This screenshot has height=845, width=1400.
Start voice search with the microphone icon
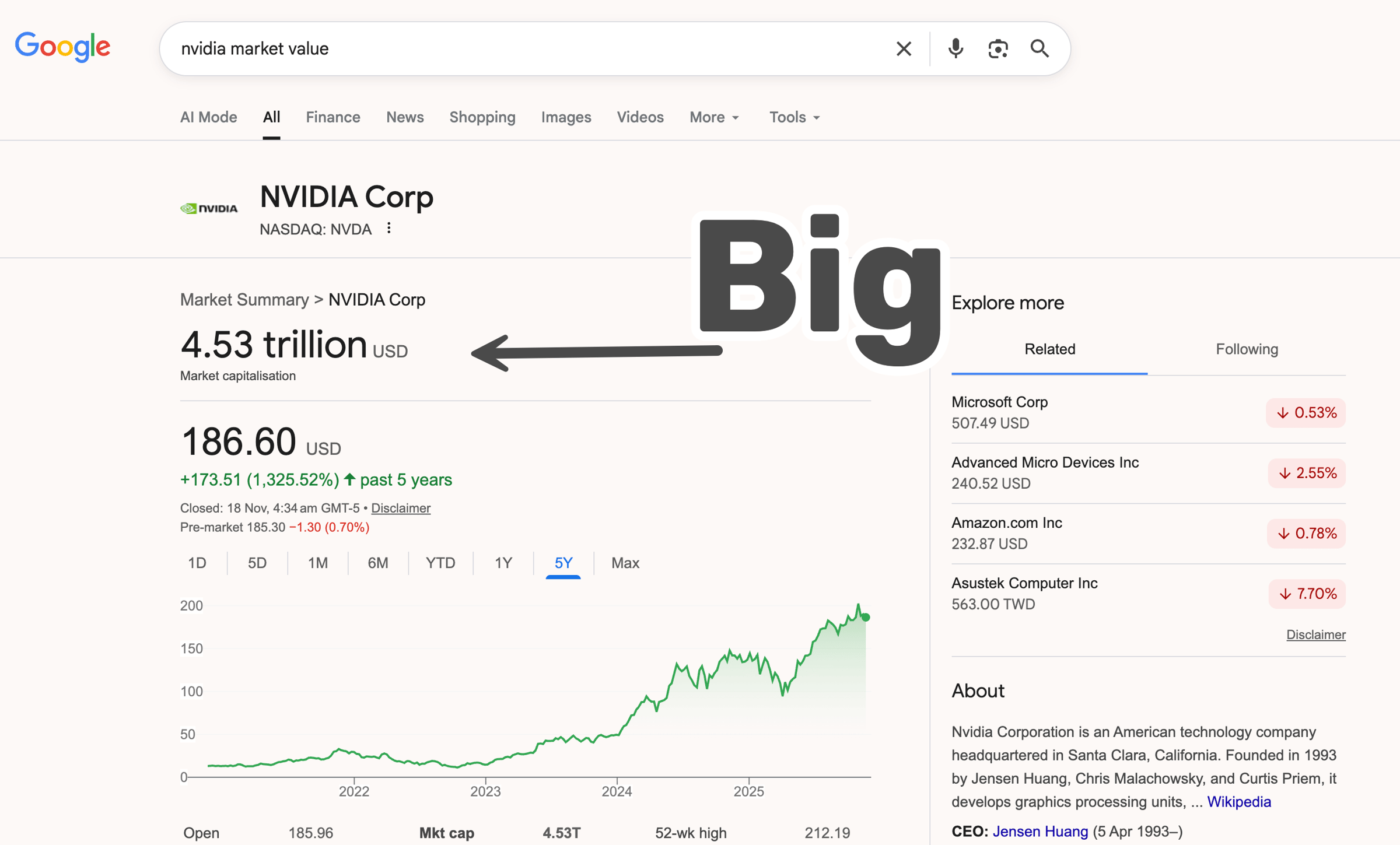(x=956, y=49)
